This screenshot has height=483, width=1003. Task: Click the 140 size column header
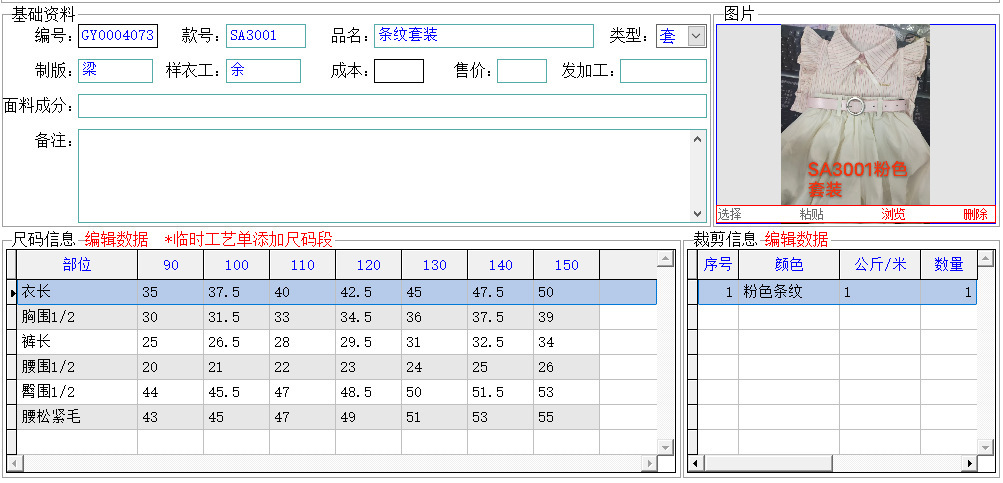[x=500, y=265]
